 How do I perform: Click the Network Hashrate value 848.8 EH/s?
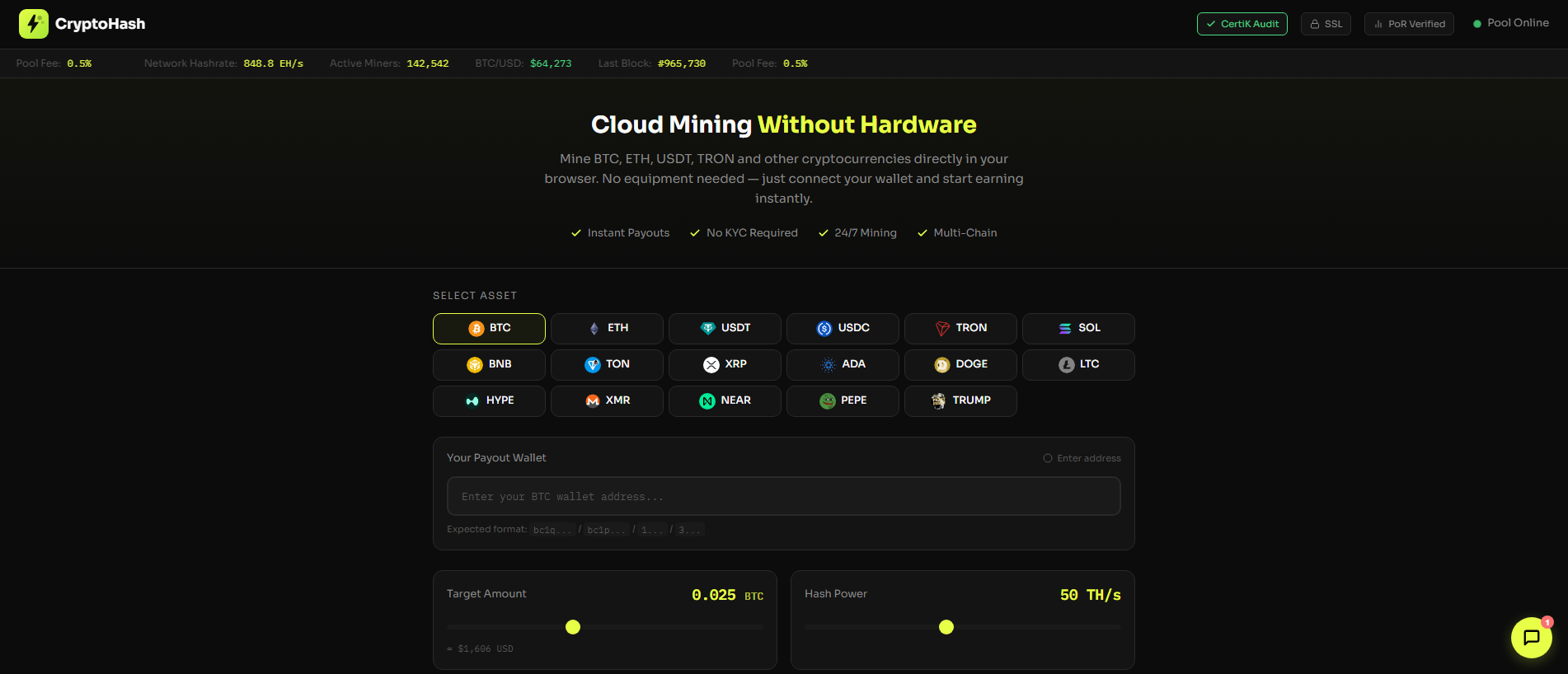pyautogui.click(x=274, y=63)
